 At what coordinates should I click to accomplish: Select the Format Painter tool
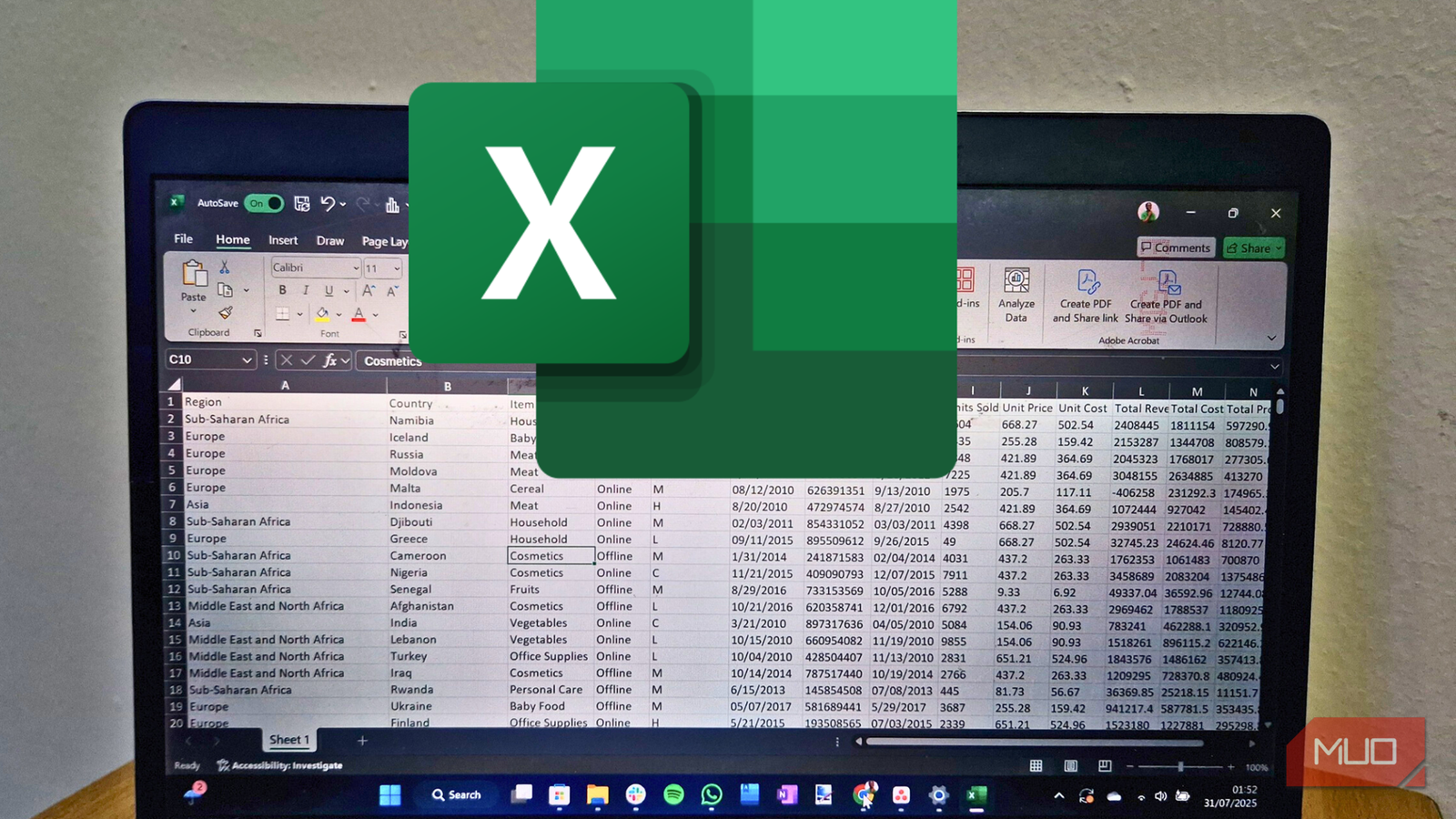pyautogui.click(x=224, y=312)
